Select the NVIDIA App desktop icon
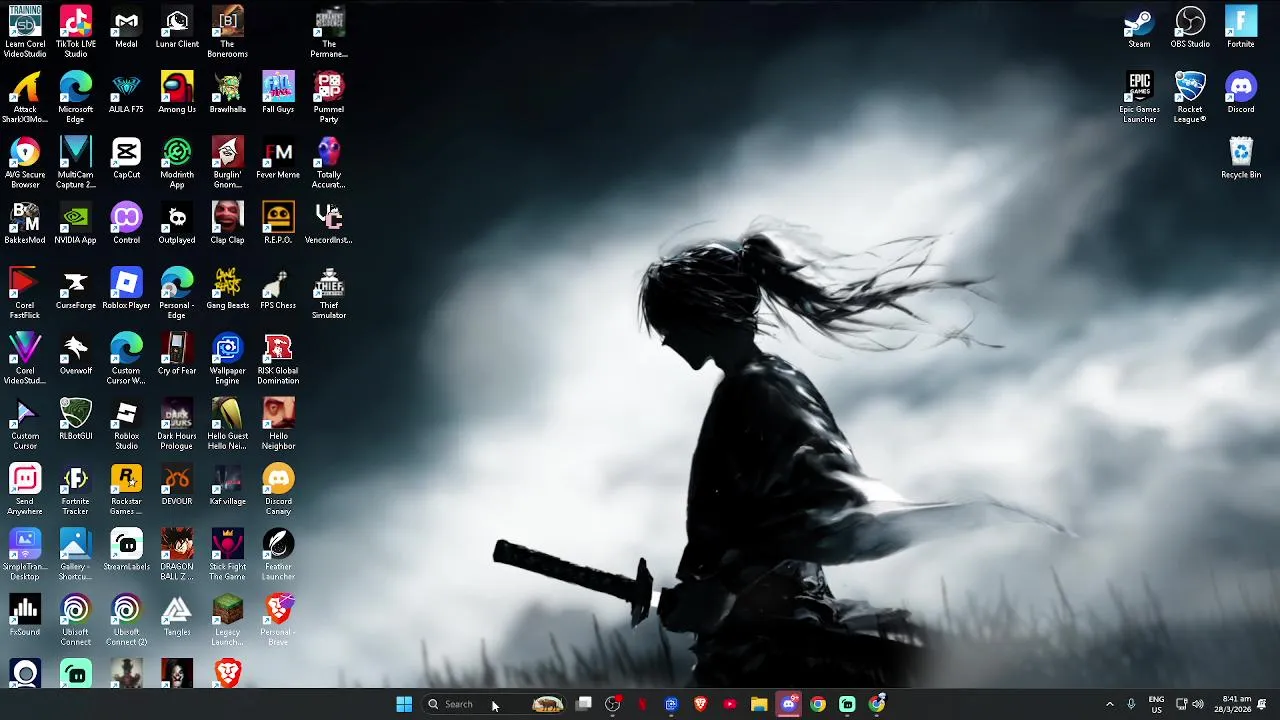The image size is (1280, 720). click(x=76, y=223)
